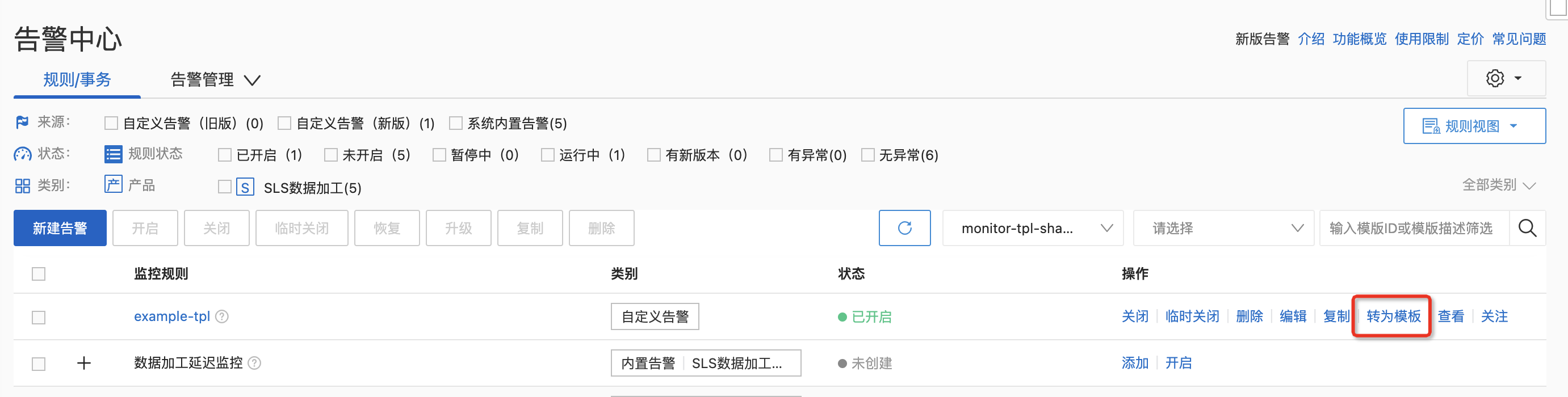Click 复制 in example-tpl row
This screenshot has width=1568, height=397.
click(x=1336, y=316)
